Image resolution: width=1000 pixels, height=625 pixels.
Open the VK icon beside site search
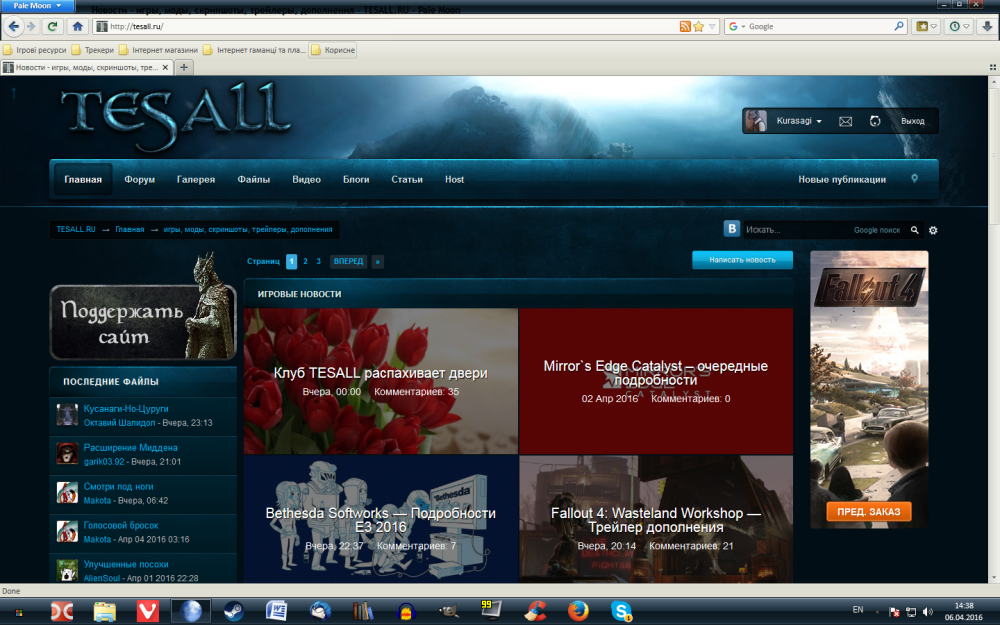[732, 228]
